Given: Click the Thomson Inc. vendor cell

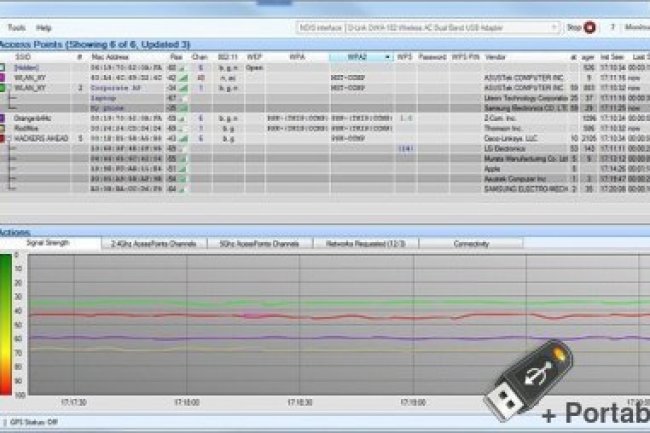Looking at the screenshot, I should pyautogui.click(x=502, y=128).
